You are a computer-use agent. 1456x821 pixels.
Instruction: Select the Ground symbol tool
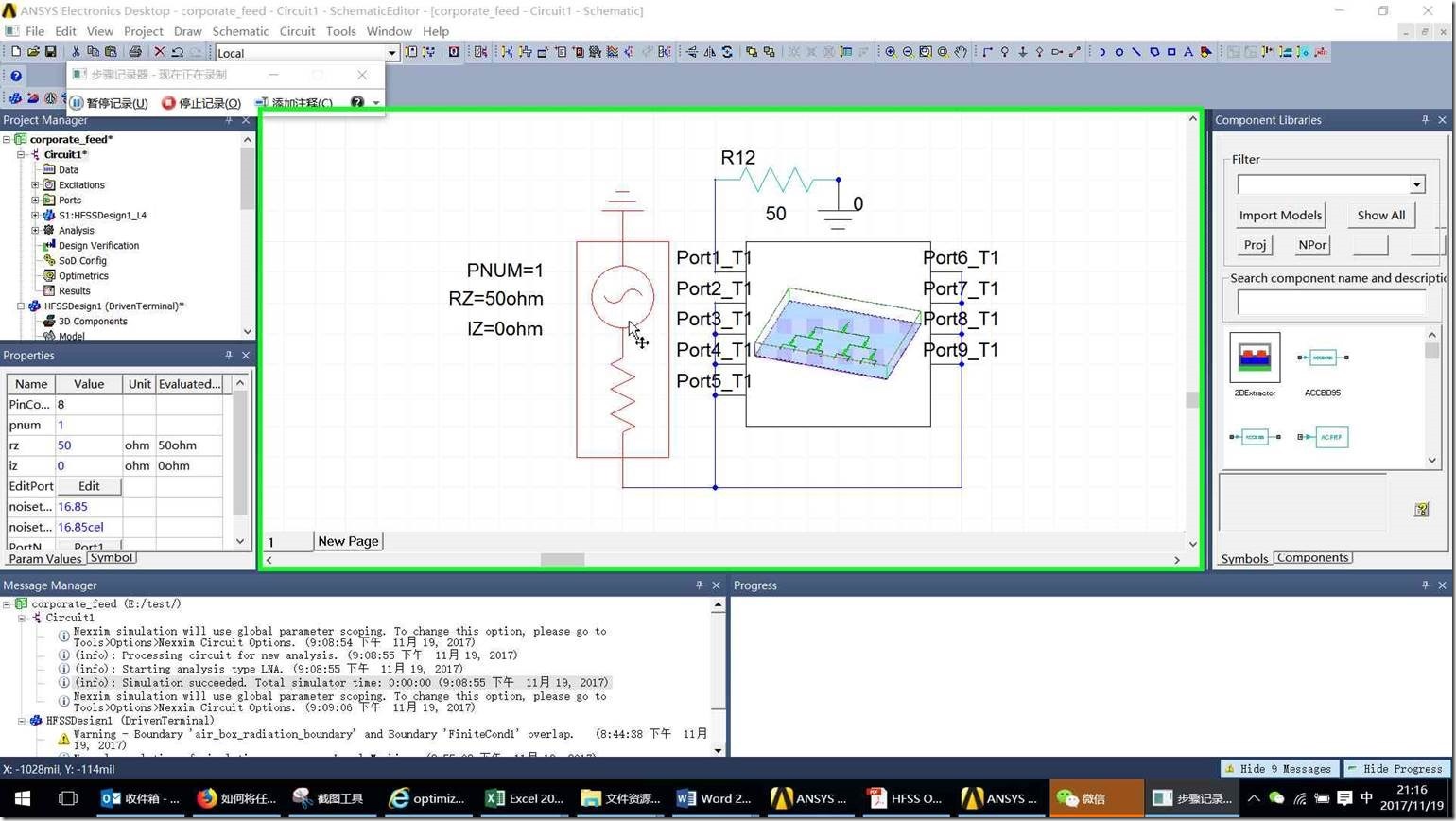1022,52
